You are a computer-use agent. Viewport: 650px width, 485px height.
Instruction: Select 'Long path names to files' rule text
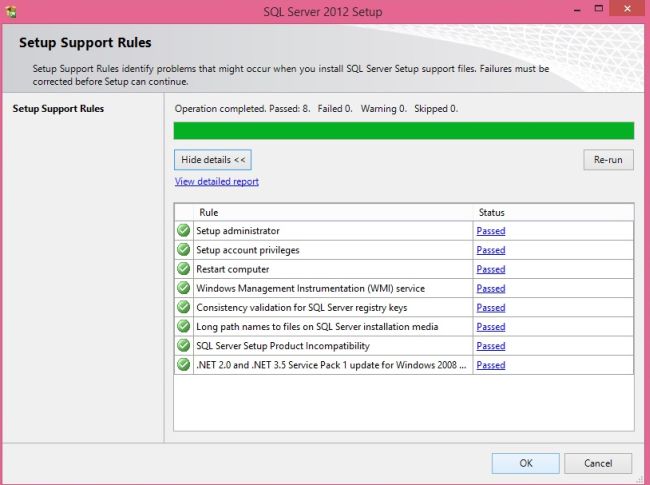[317, 327]
